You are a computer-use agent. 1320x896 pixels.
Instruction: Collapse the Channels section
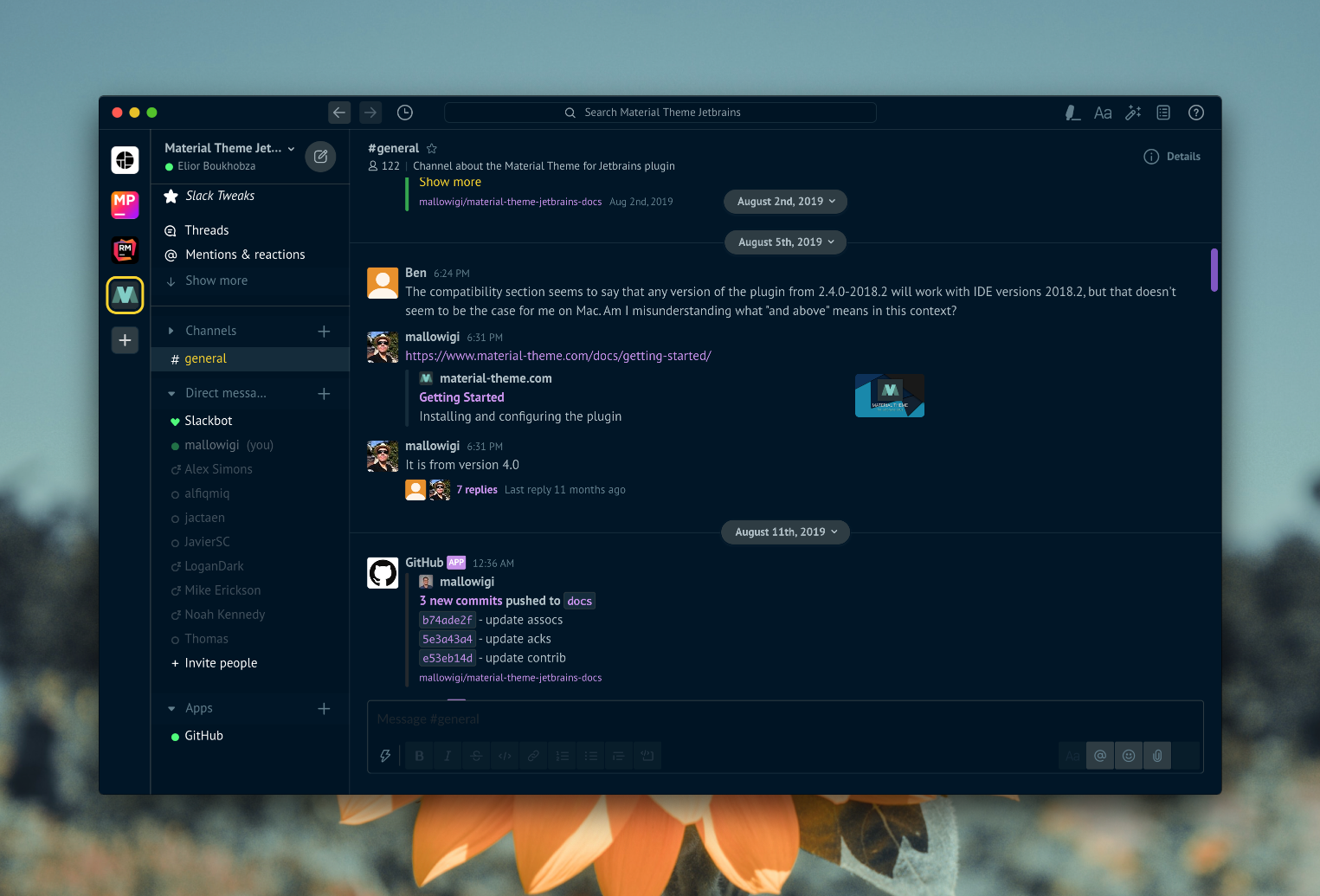point(171,331)
